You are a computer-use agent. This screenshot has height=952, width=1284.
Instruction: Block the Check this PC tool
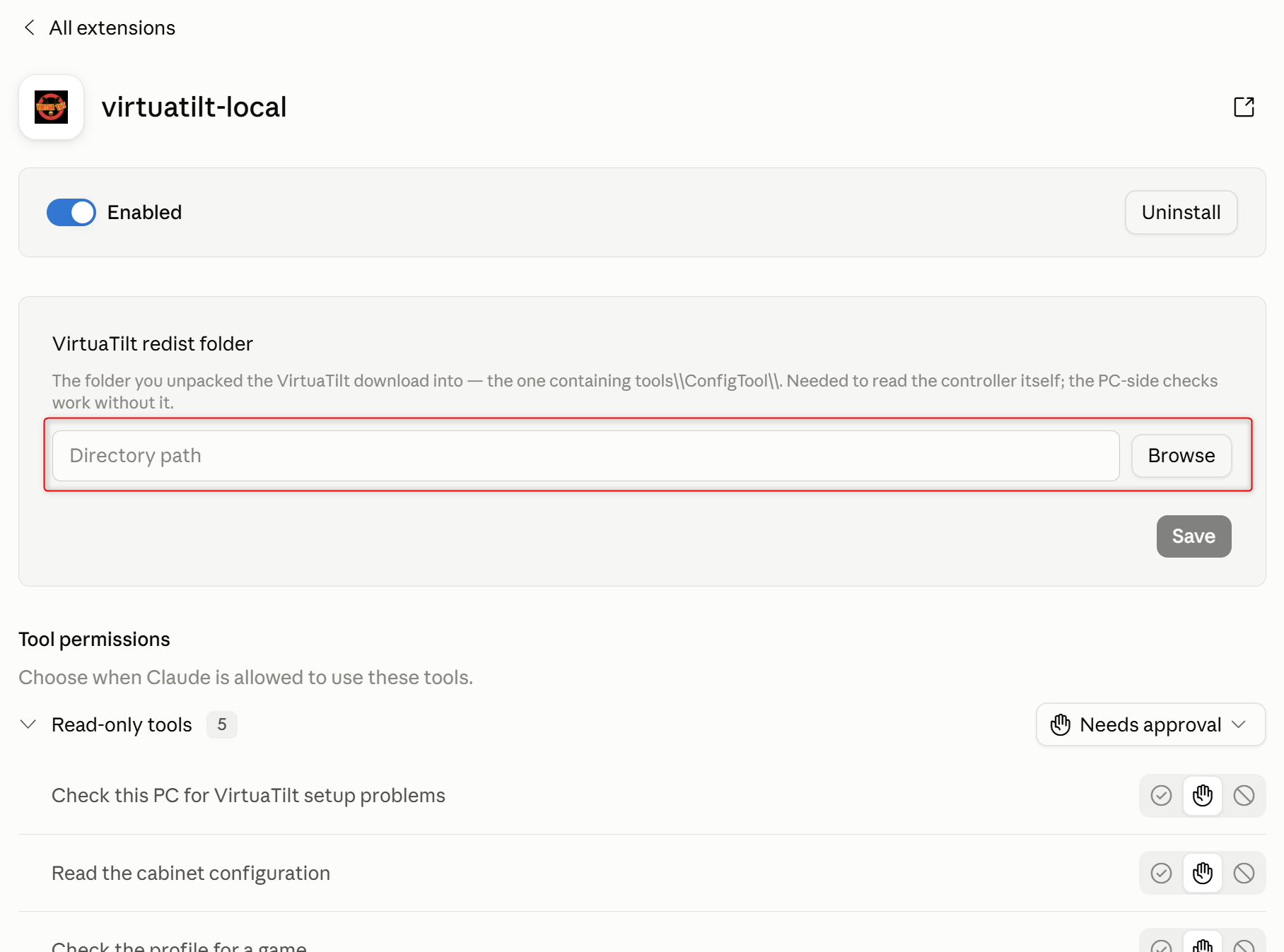pyautogui.click(x=1244, y=796)
